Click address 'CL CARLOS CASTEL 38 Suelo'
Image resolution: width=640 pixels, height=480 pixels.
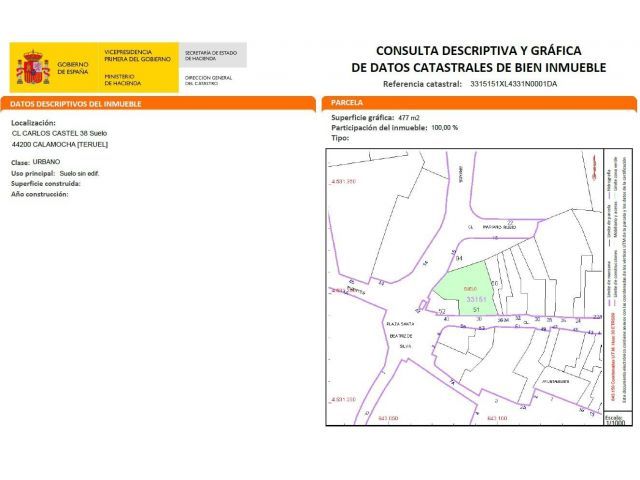pyautogui.click(x=60, y=133)
